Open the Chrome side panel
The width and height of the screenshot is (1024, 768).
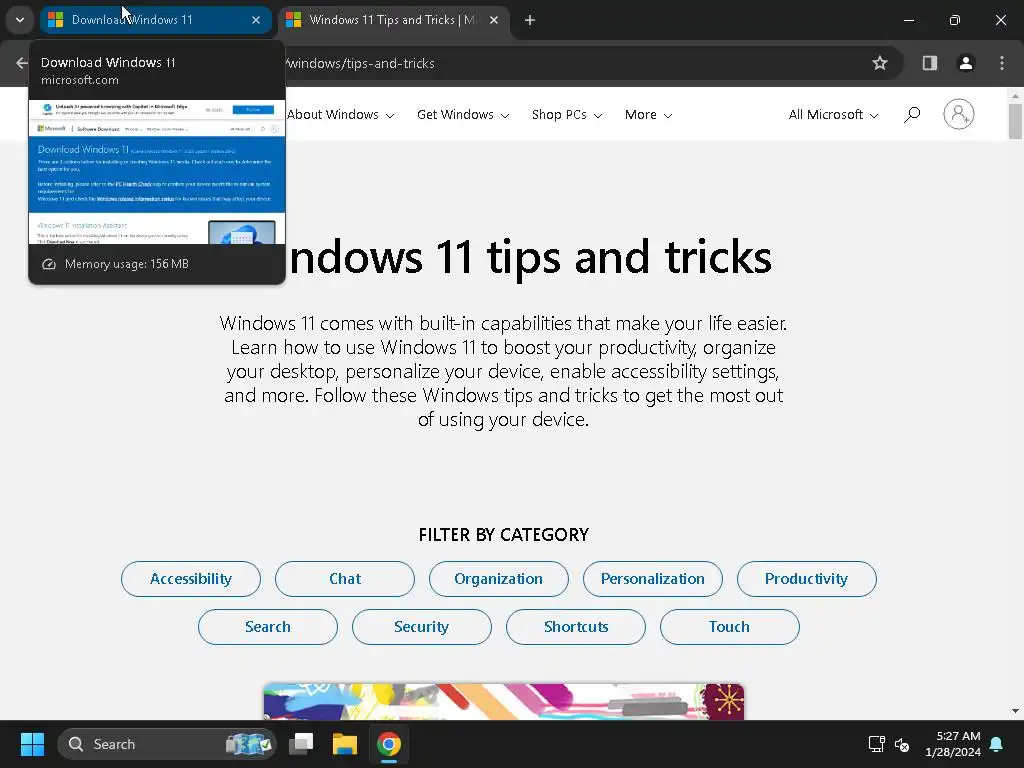[929, 63]
